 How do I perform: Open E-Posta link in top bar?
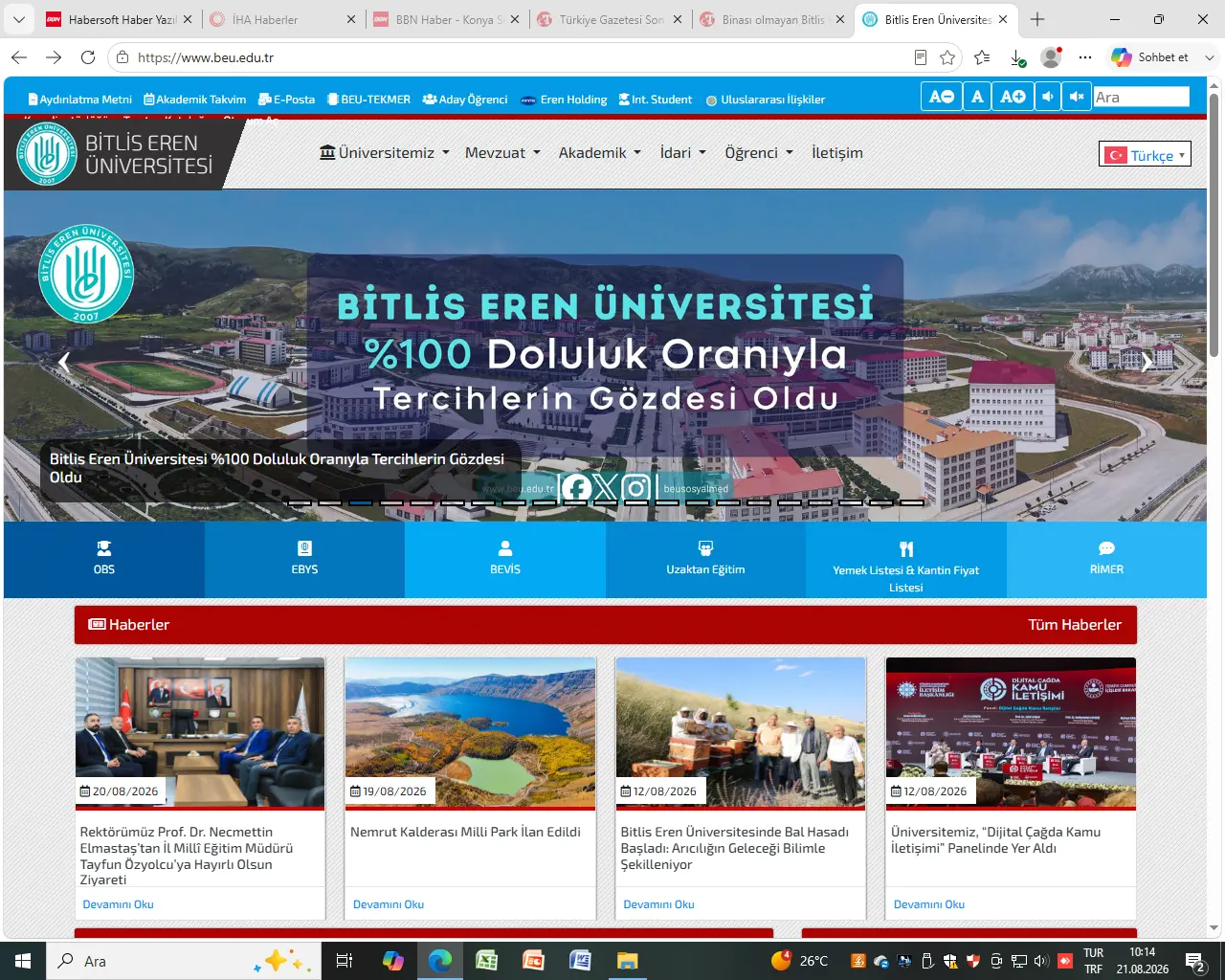287,100
